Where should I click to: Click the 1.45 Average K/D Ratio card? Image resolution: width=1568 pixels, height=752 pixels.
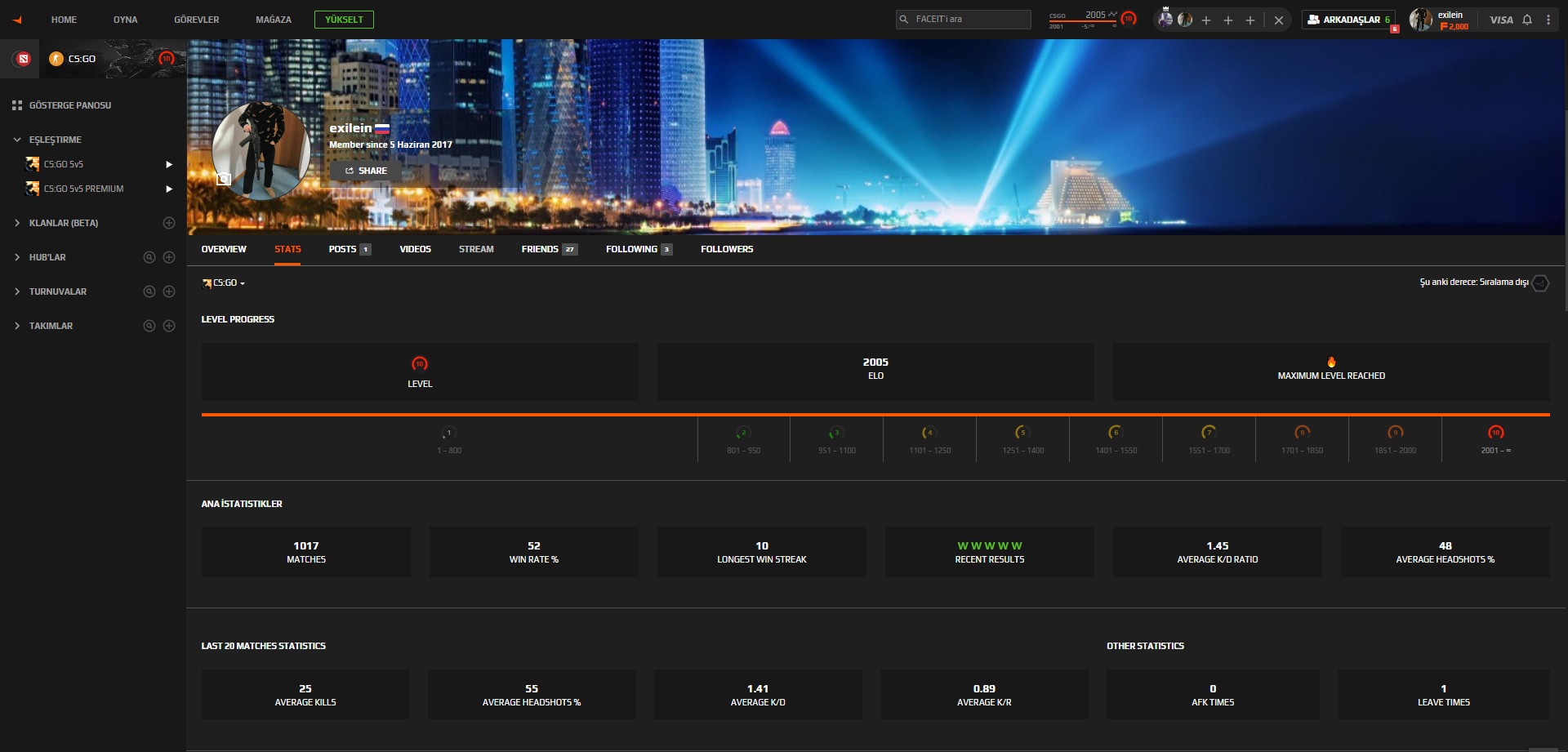pyautogui.click(x=1218, y=552)
